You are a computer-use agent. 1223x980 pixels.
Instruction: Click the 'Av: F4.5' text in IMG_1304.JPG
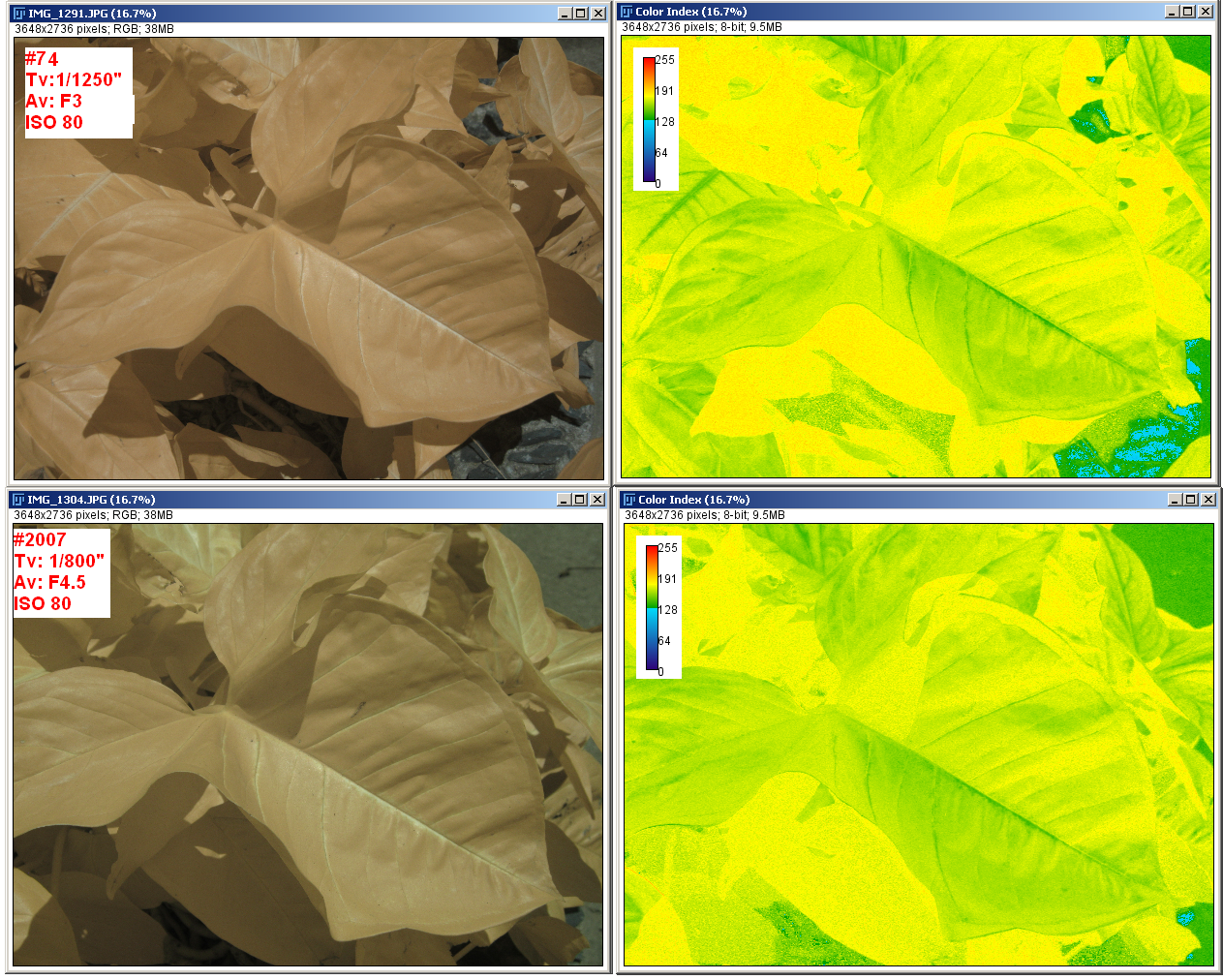(x=49, y=583)
